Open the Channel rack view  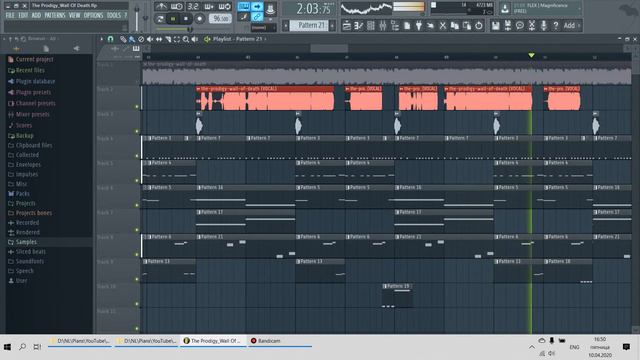371,26
